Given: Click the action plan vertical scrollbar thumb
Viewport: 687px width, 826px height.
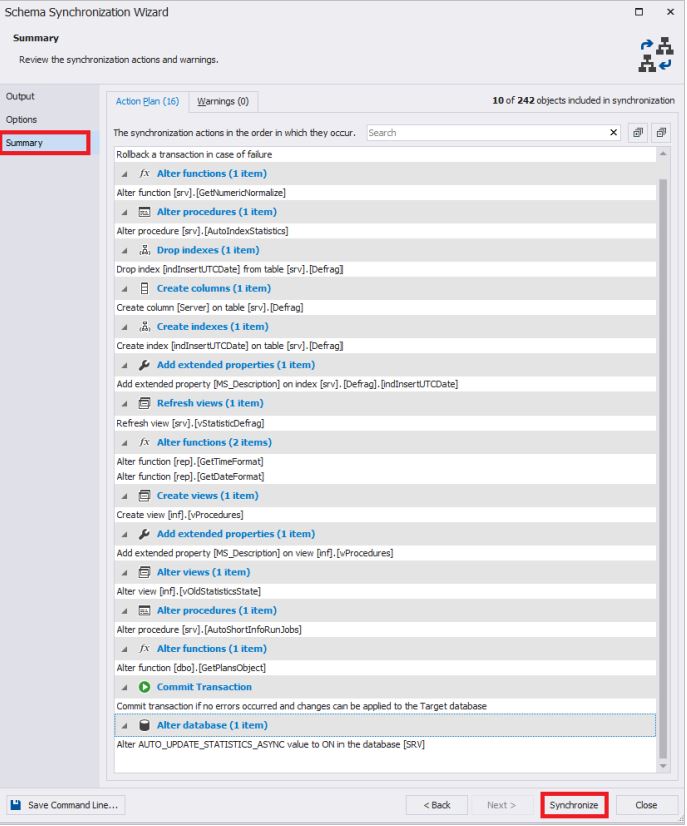Looking at the screenshot, I should click(x=663, y=469).
